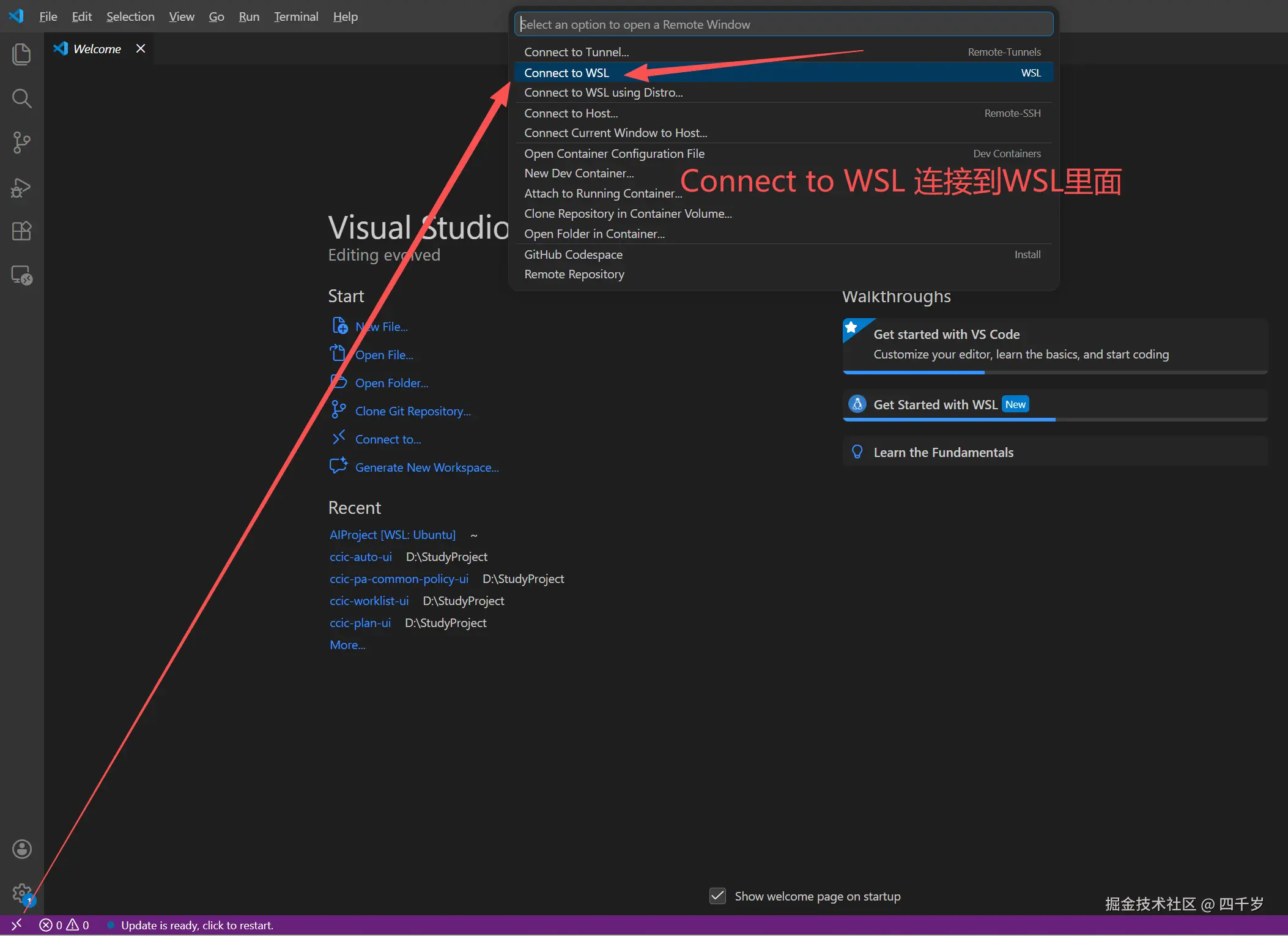Open Get Started with WSL walkthrough
The height and width of the screenshot is (936, 1288).
click(935, 404)
